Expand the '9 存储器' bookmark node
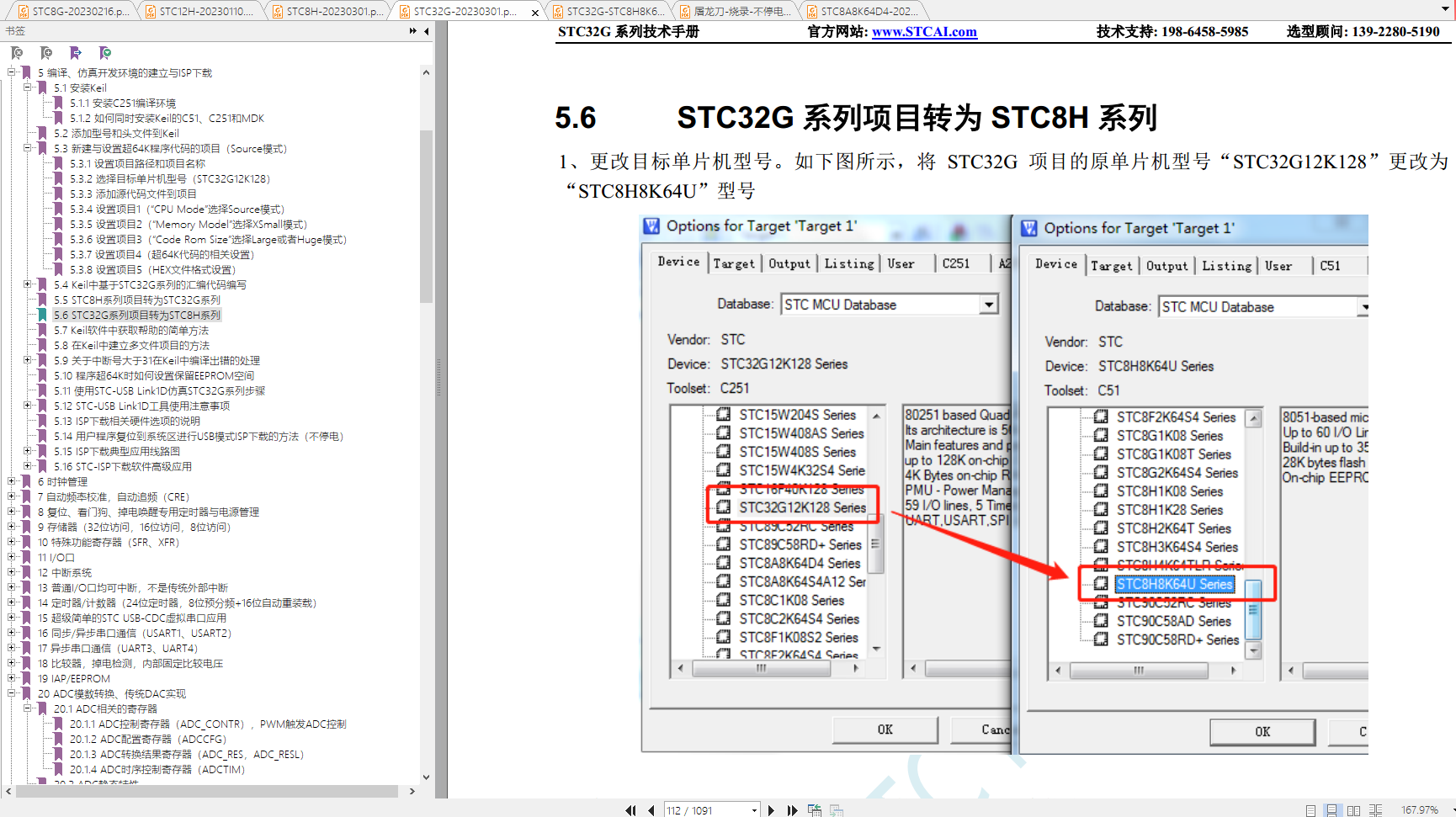 12,528
